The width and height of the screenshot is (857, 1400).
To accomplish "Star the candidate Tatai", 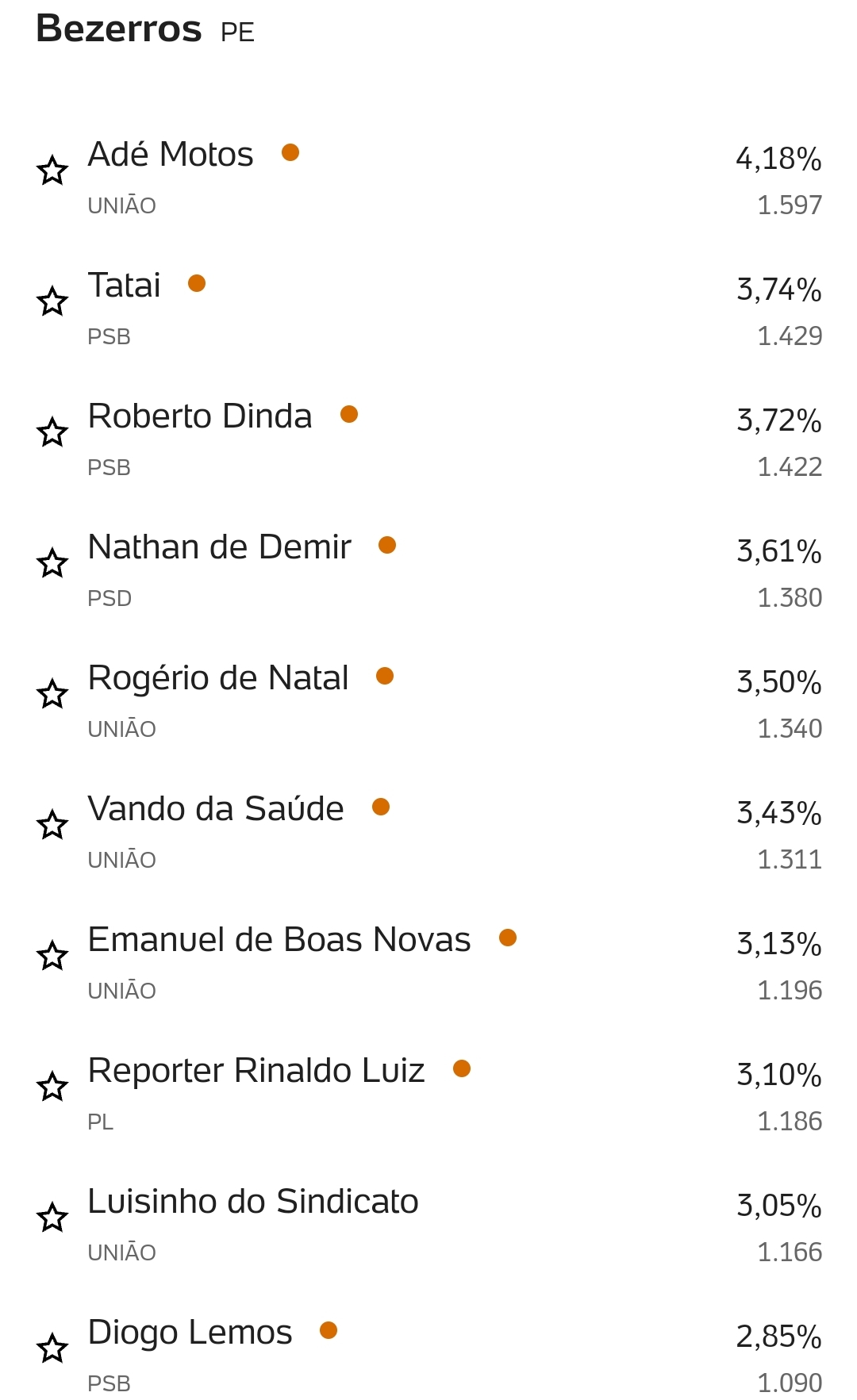I will [52, 301].
